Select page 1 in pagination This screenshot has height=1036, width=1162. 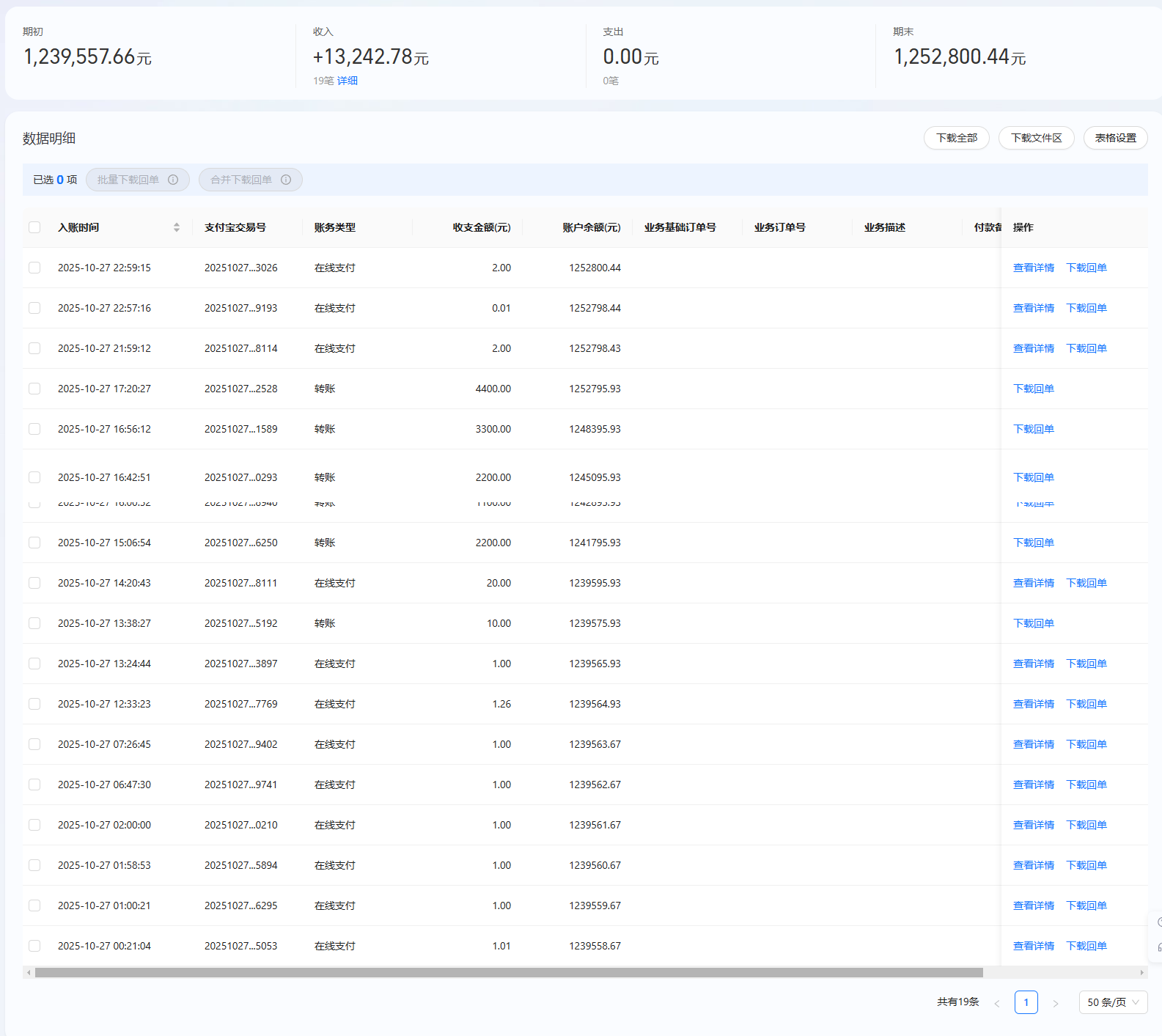tap(1026, 1002)
